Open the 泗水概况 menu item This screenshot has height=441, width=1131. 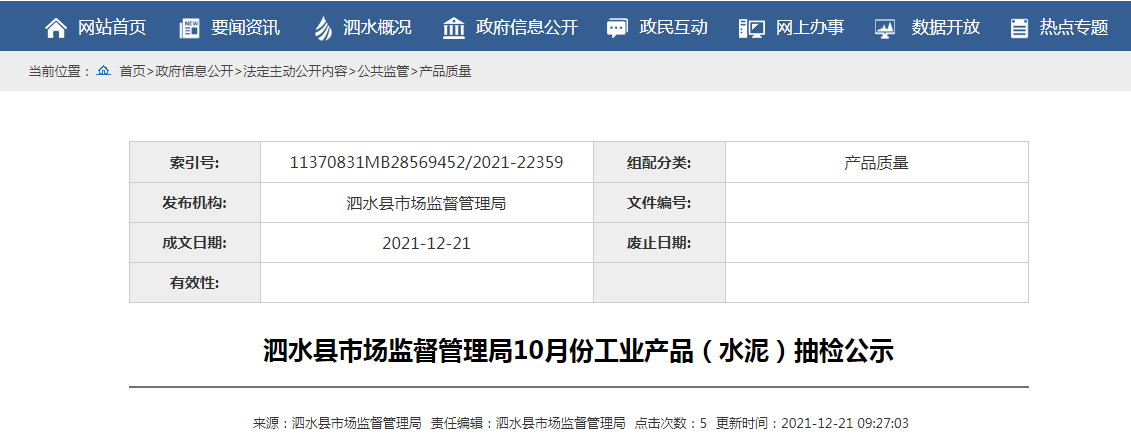[377, 28]
